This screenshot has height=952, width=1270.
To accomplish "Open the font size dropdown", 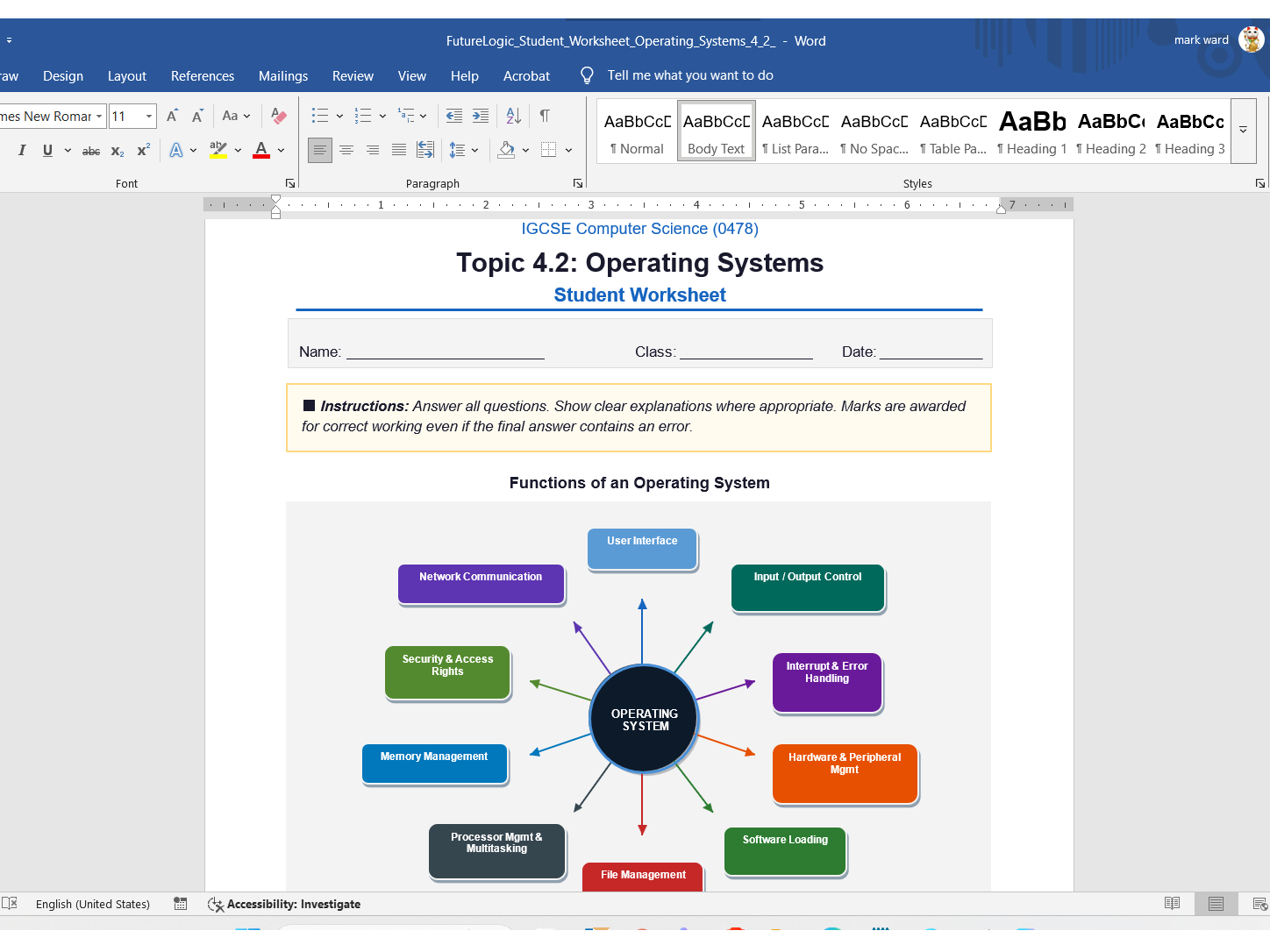I will tap(149, 116).
